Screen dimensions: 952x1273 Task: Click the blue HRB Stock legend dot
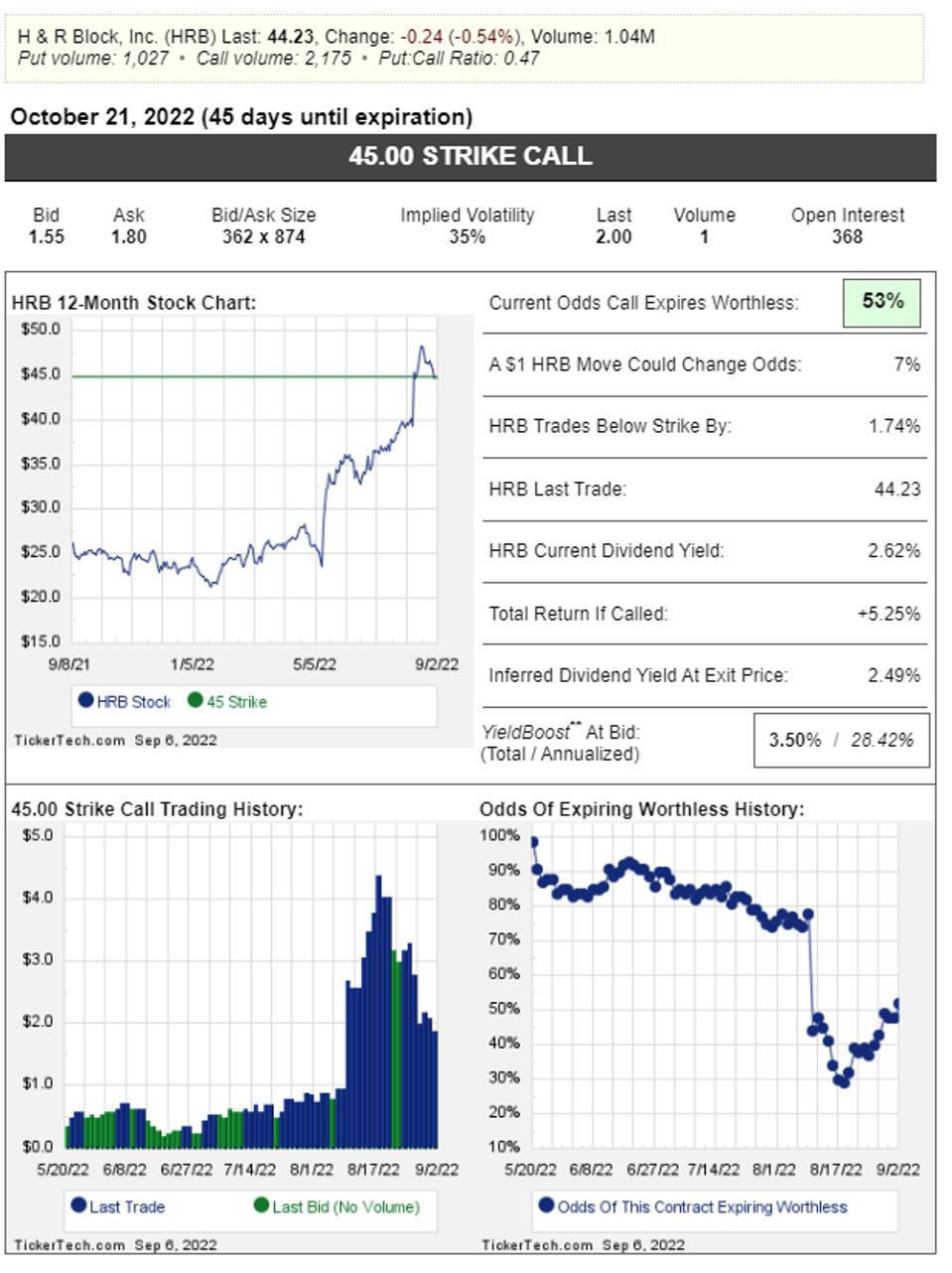click(x=86, y=700)
